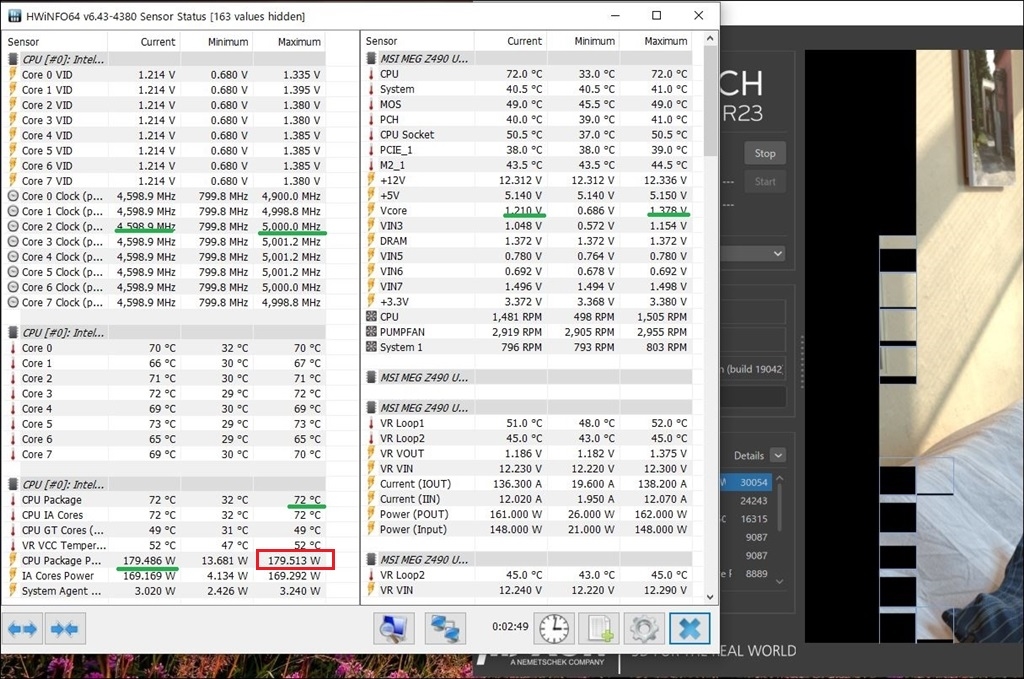This screenshot has width=1024, height=679.
Task: Click the fan icon beside PUMPFAN
Action: point(371,332)
